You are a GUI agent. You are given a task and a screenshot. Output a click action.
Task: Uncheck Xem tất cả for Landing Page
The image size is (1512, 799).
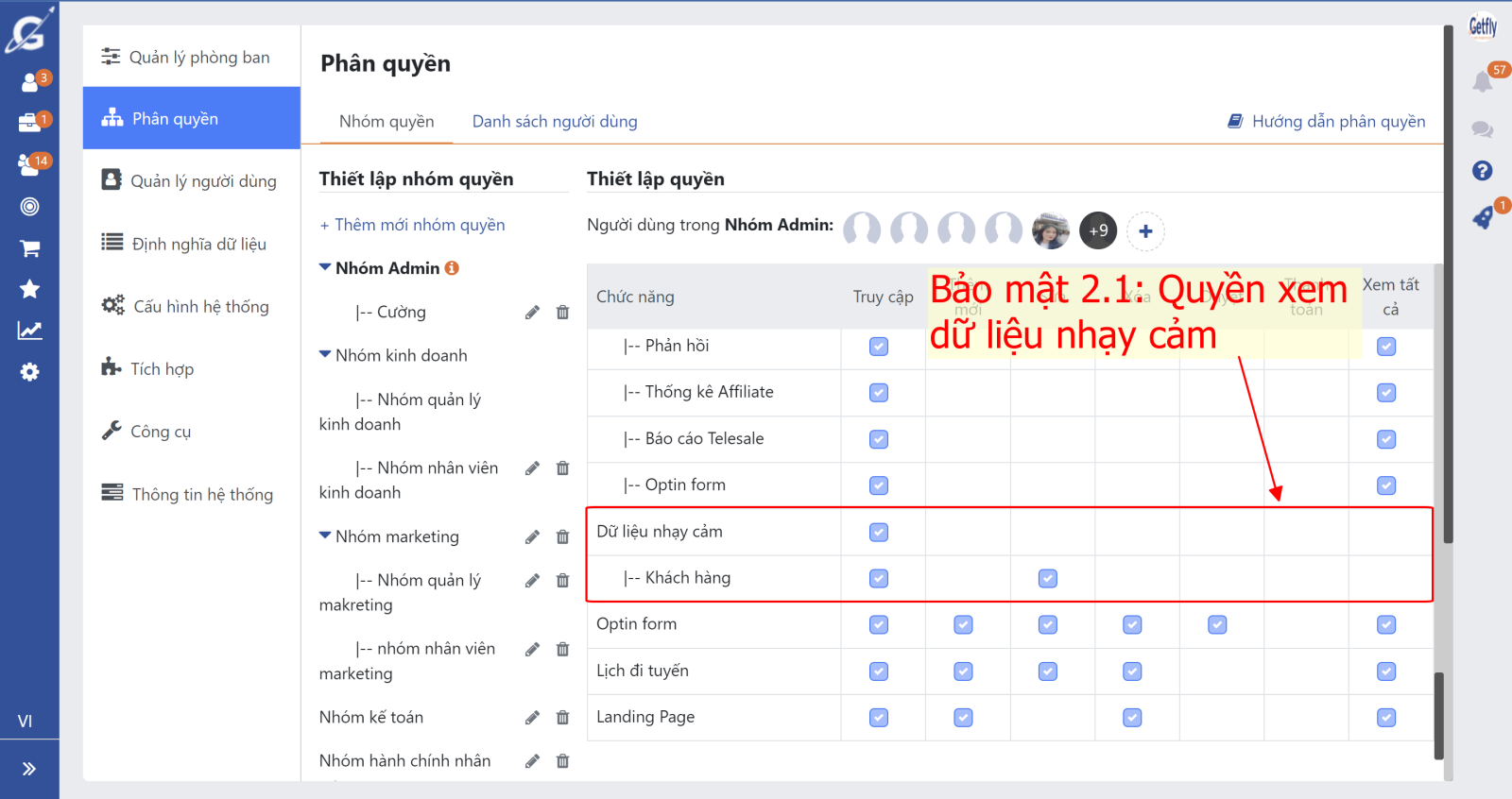pos(1386,718)
